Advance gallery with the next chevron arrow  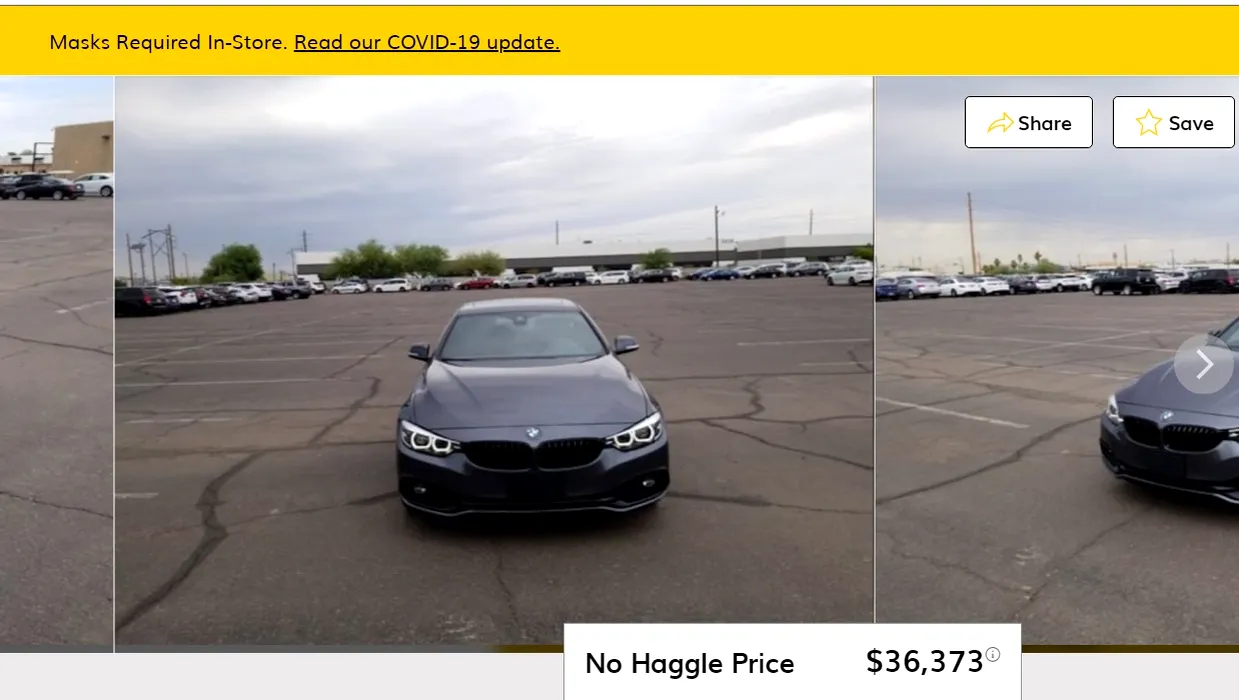tap(1204, 364)
